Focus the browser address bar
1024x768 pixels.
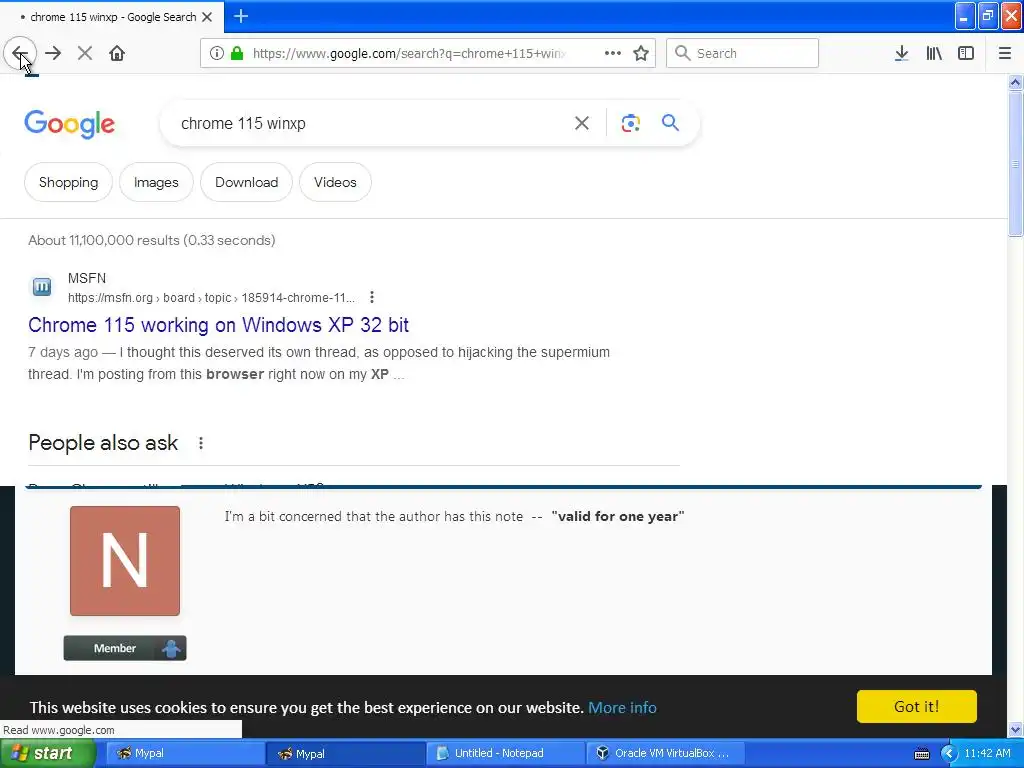point(408,54)
